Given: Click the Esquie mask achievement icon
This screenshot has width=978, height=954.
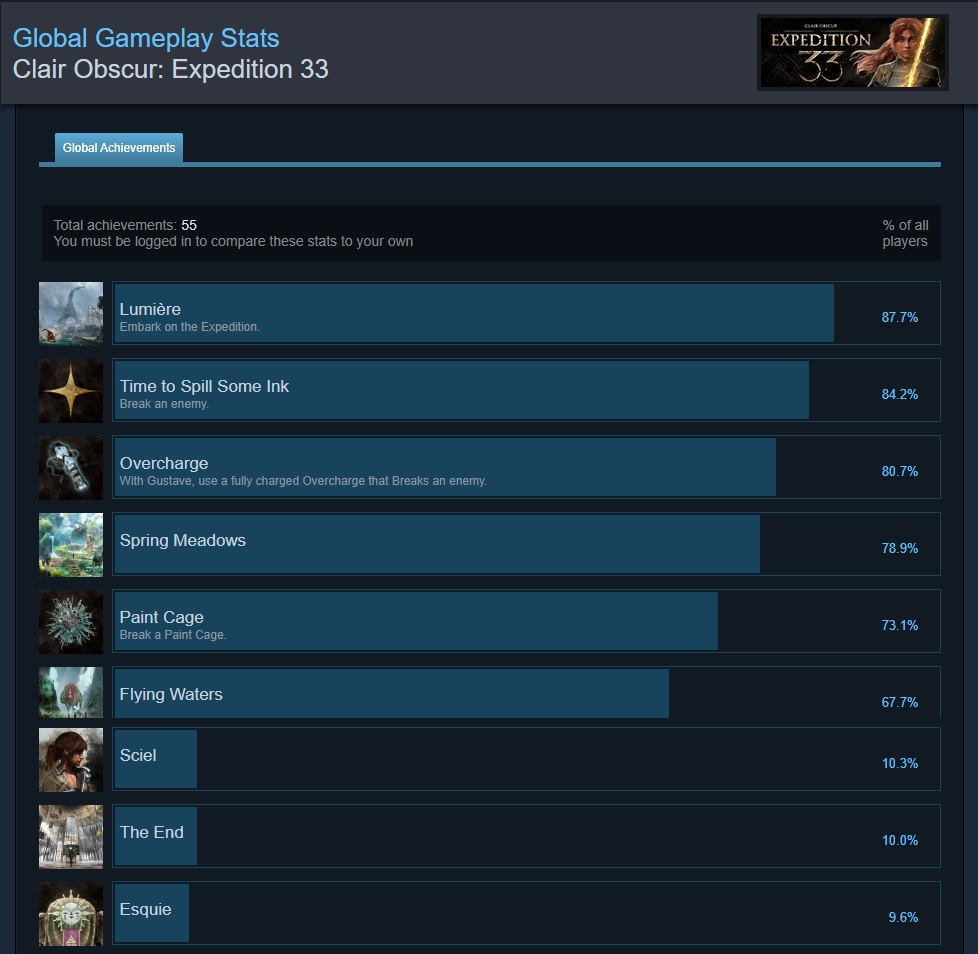Looking at the screenshot, I should pyautogui.click(x=70, y=913).
